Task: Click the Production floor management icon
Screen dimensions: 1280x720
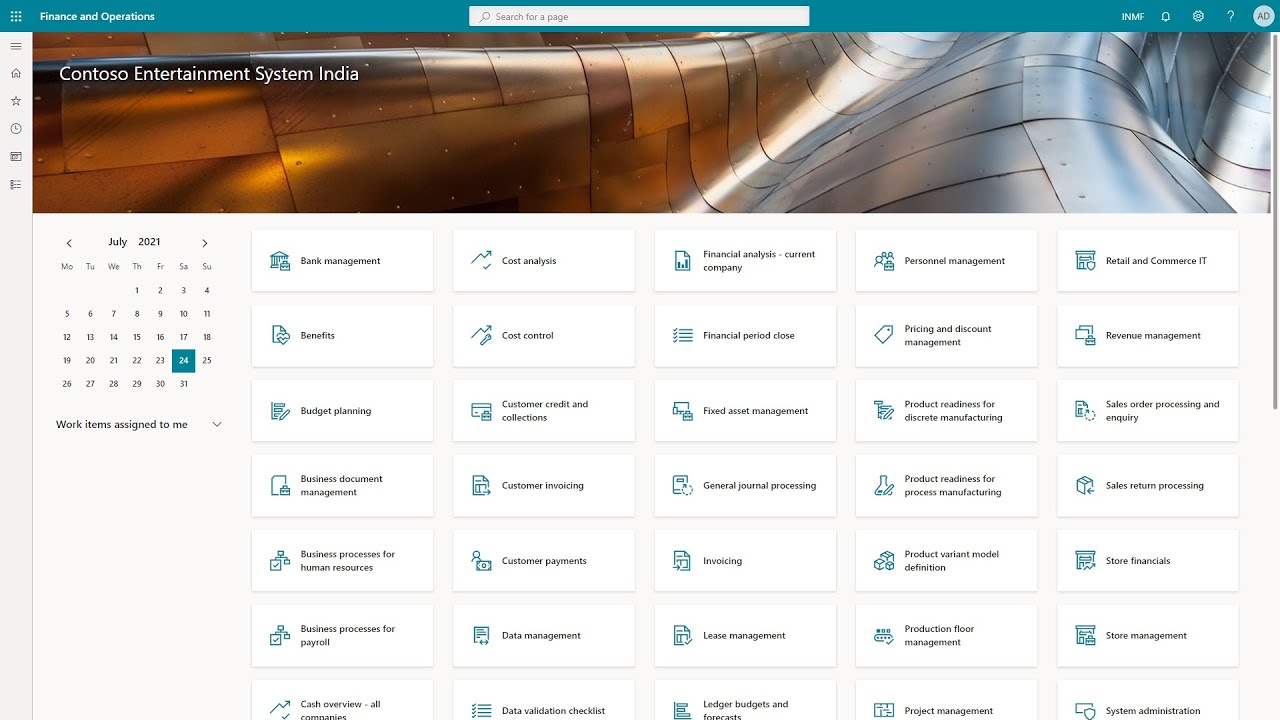Action: point(884,636)
